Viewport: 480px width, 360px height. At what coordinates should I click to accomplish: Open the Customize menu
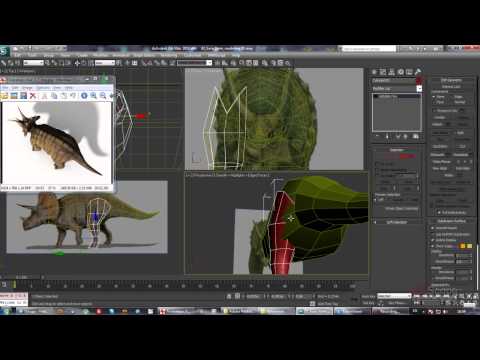pos(193,55)
